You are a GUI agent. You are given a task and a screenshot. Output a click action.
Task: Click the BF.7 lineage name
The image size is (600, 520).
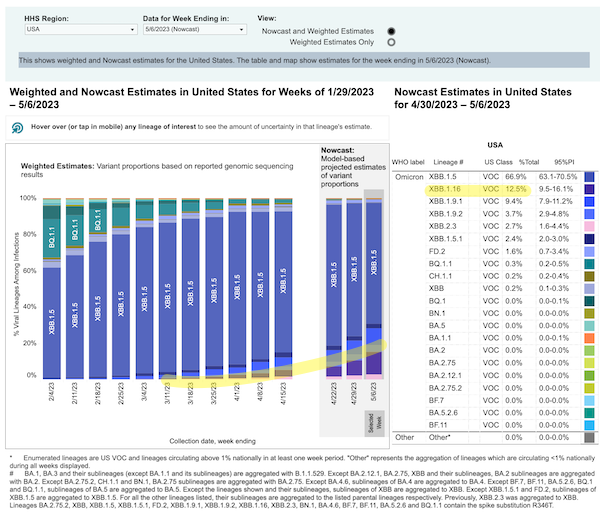[x=436, y=400]
